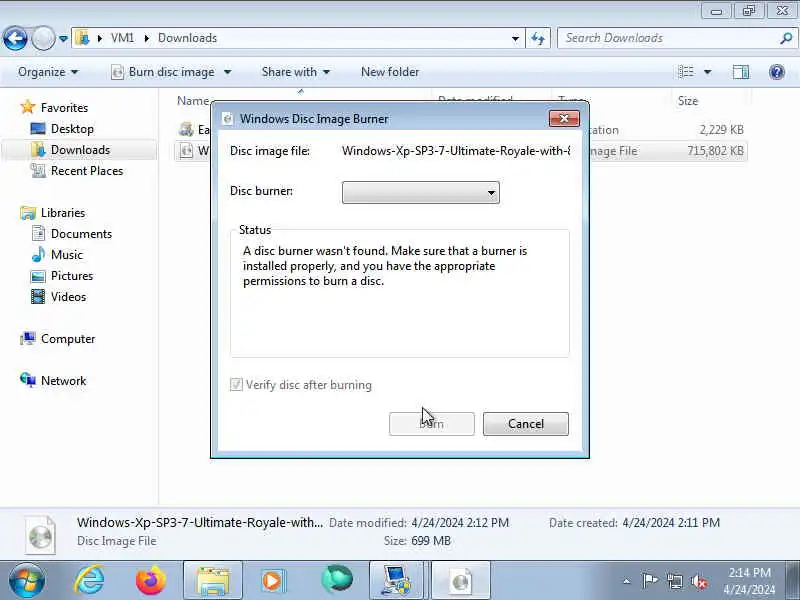Image resolution: width=800 pixels, height=600 pixels.
Task: Click the disc image filename in dialog
Action: point(456,151)
